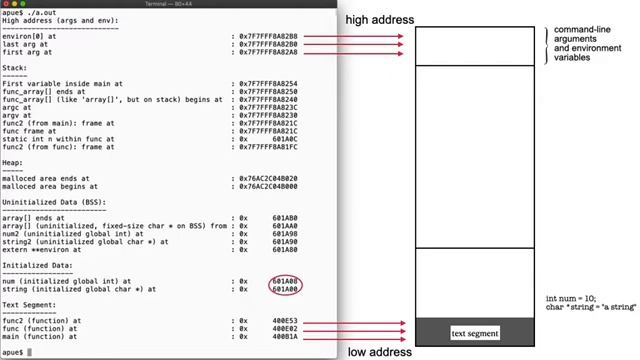The image size is (640, 360).
Task: Click the 400E02 address of func
Action: click(285, 329)
